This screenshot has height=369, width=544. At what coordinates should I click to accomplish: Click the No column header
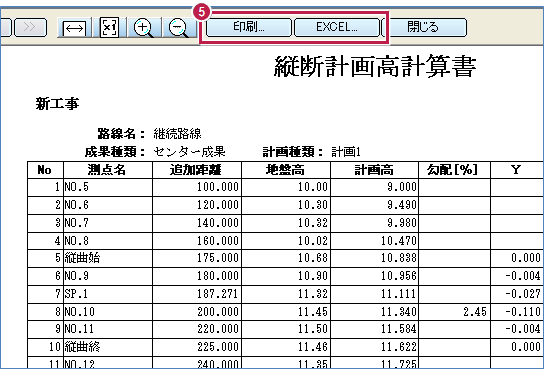[45, 170]
